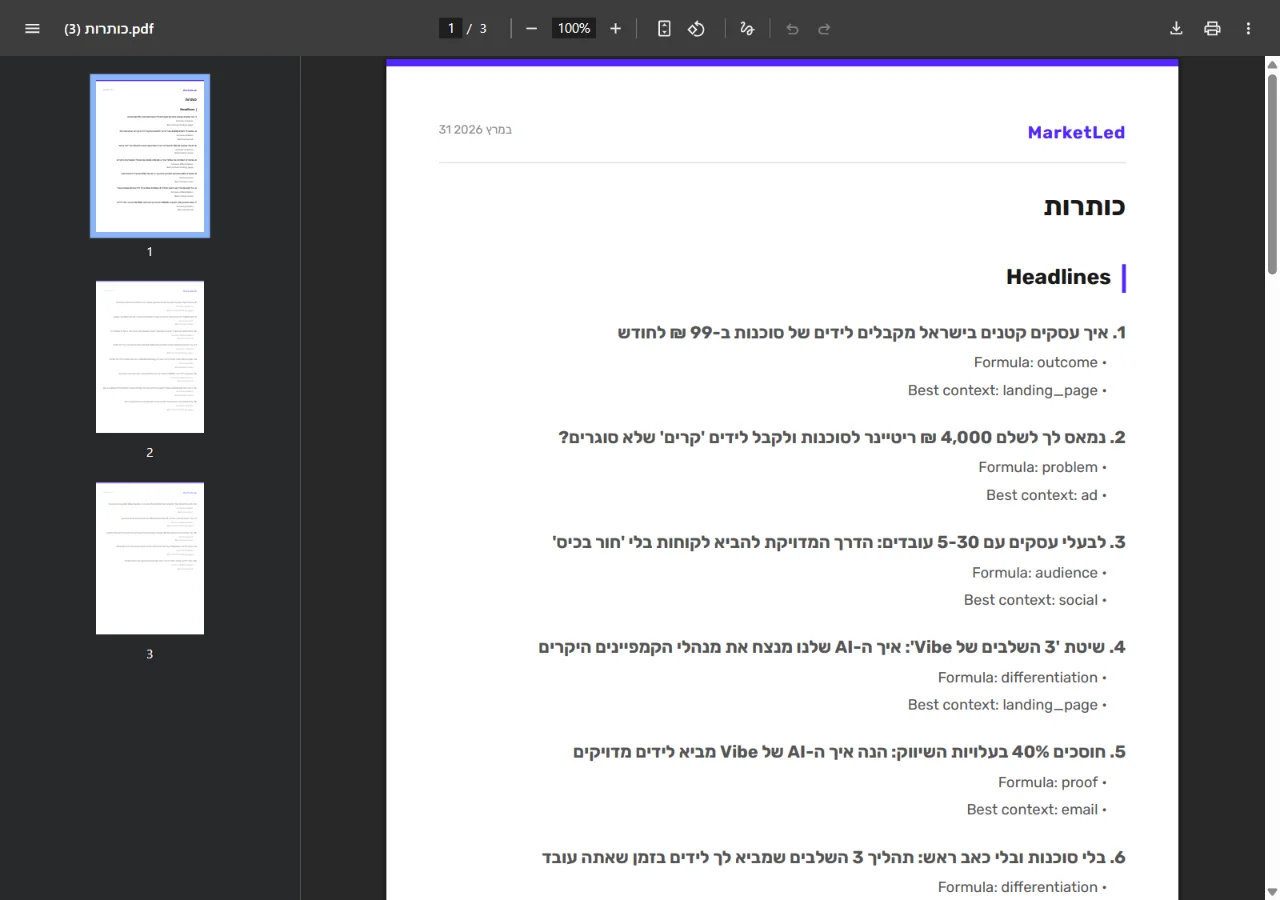The image size is (1280, 900).
Task: Download the PDF file
Action: (x=1176, y=29)
